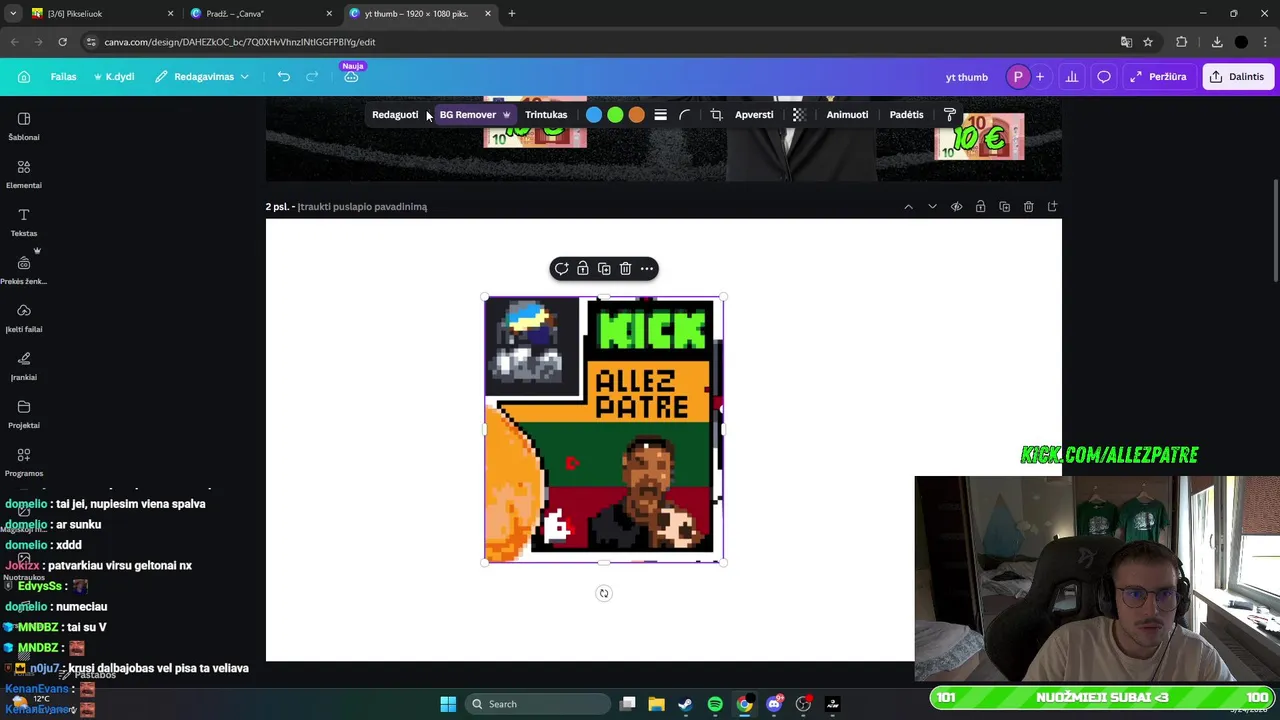
Task: Delete selected image with floating trash icon
Action: (x=626, y=269)
